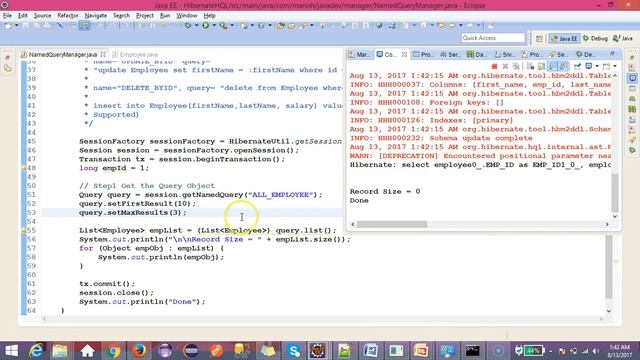
Task: Open the Edit menu
Action: (23, 16)
